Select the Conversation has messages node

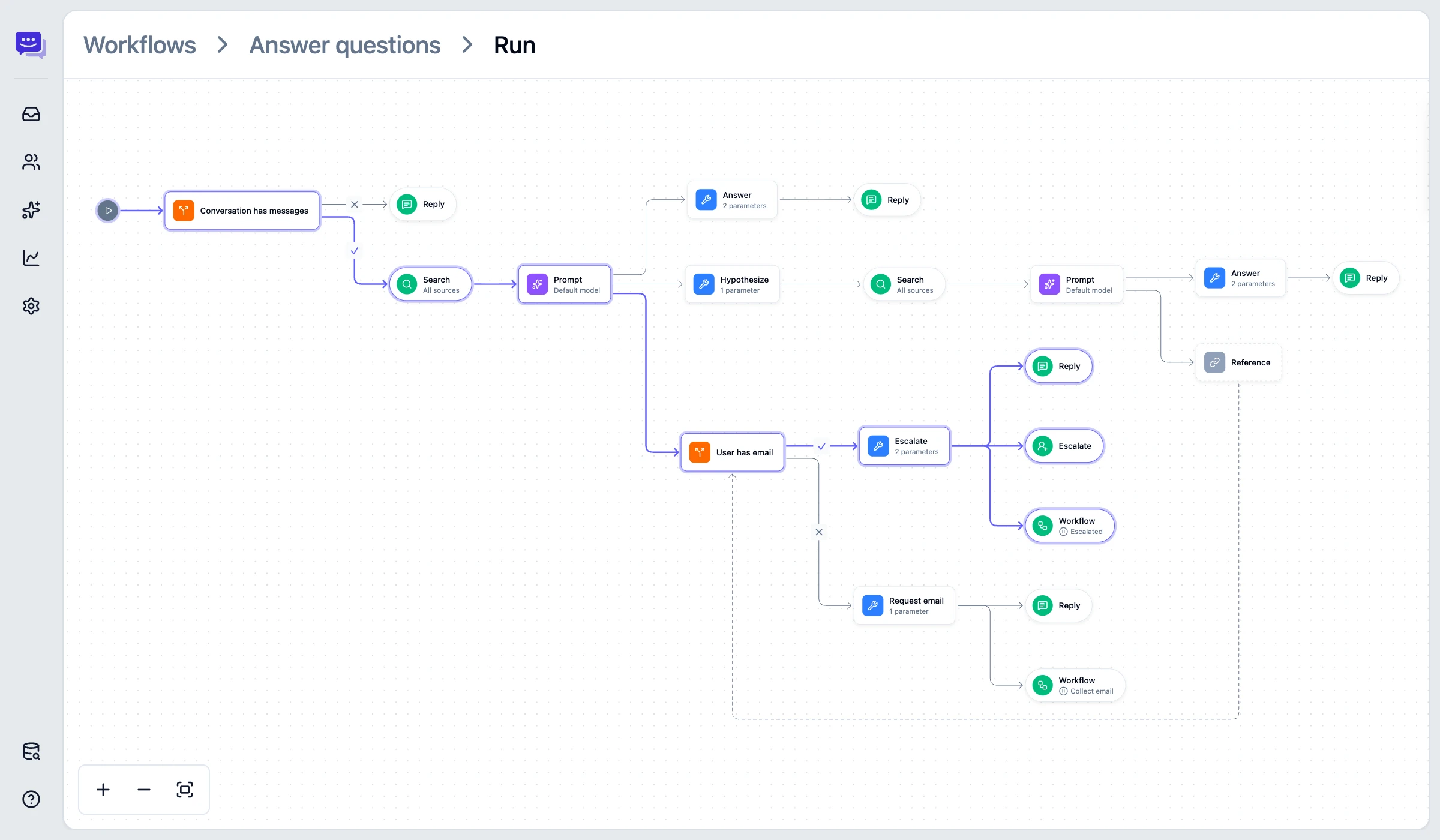[242, 211]
